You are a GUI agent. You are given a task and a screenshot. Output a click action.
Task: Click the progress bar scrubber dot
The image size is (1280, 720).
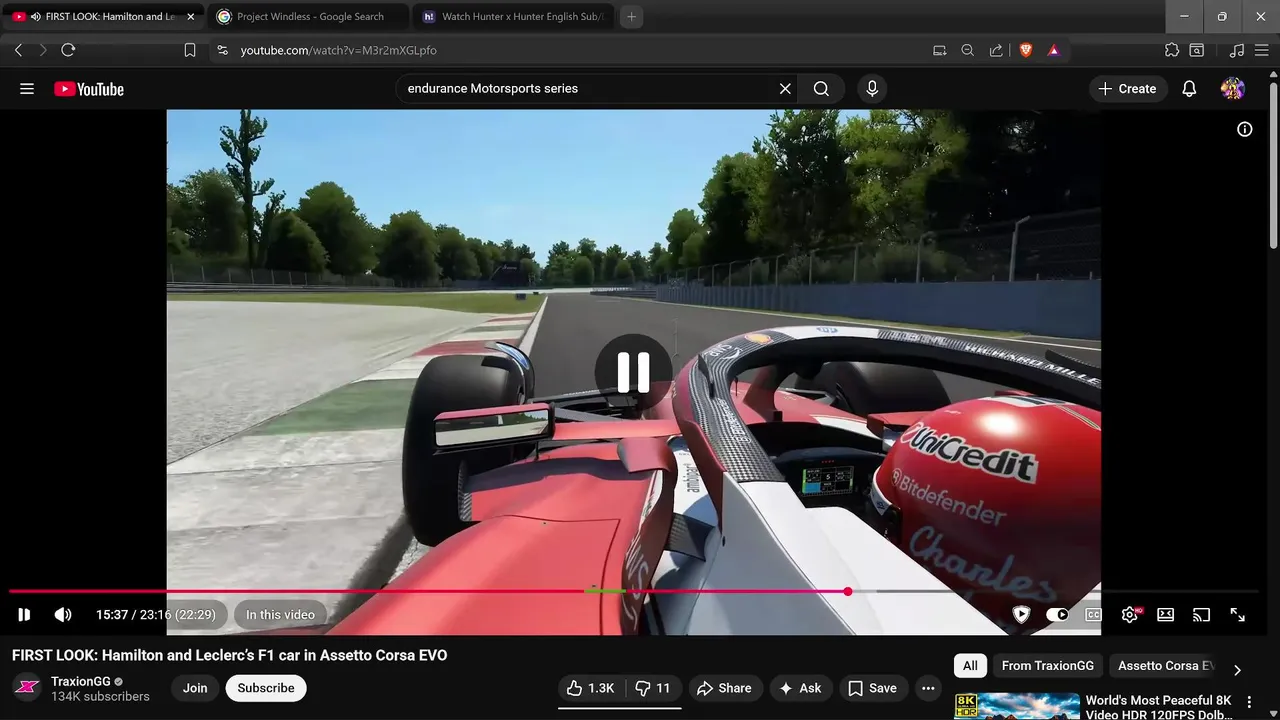[x=848, y=591]
